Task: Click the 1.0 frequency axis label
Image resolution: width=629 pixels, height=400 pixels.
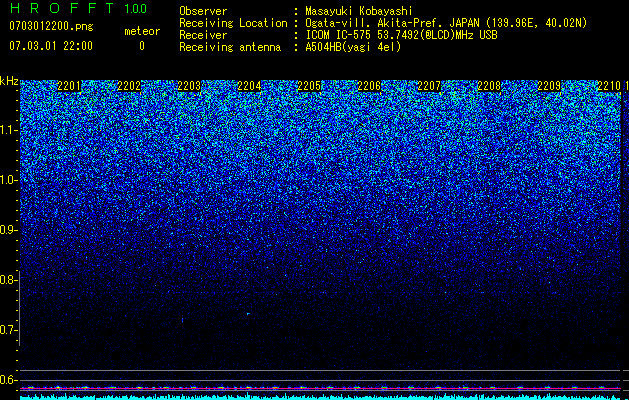Action: 8,180
